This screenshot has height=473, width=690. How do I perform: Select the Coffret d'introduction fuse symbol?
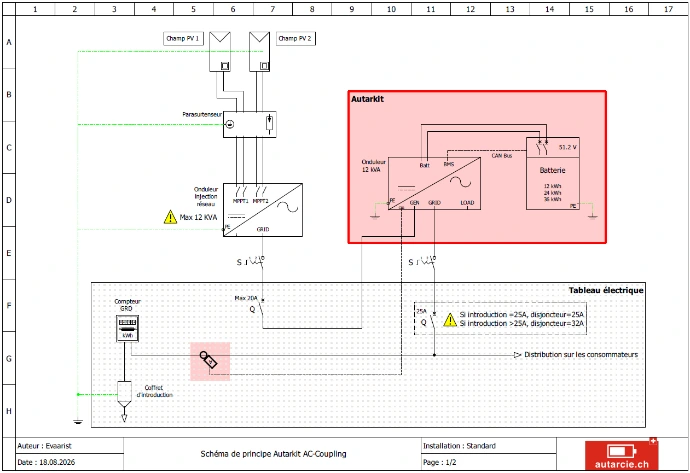click(125, 394)
